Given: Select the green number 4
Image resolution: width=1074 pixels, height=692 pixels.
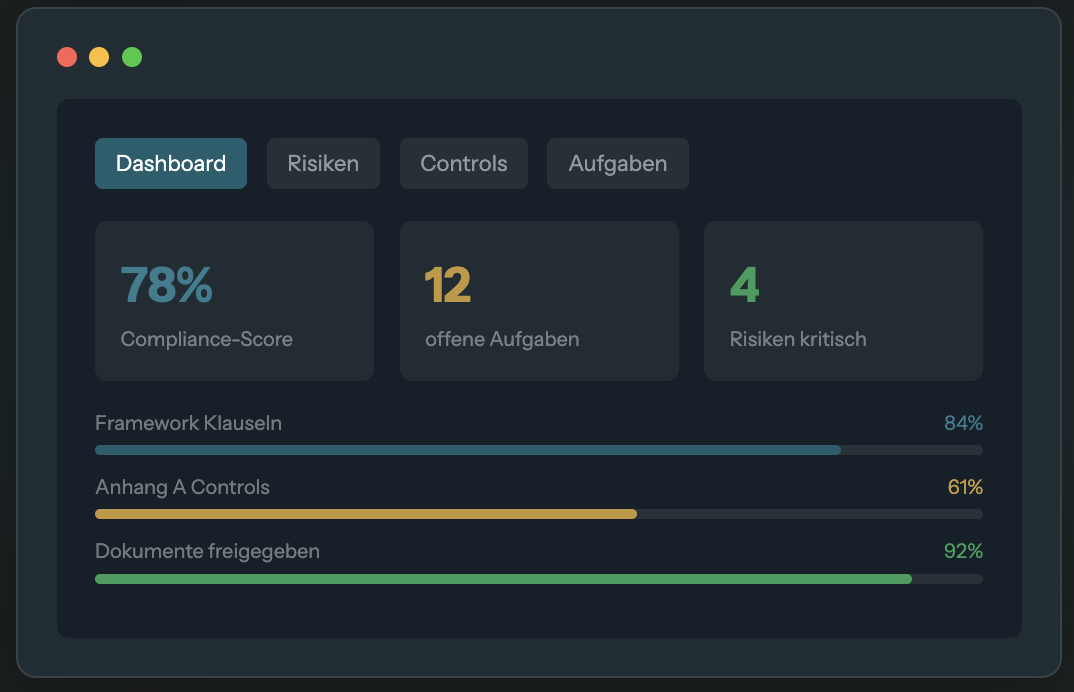Looking at the screenshot, I should (744, 286).
